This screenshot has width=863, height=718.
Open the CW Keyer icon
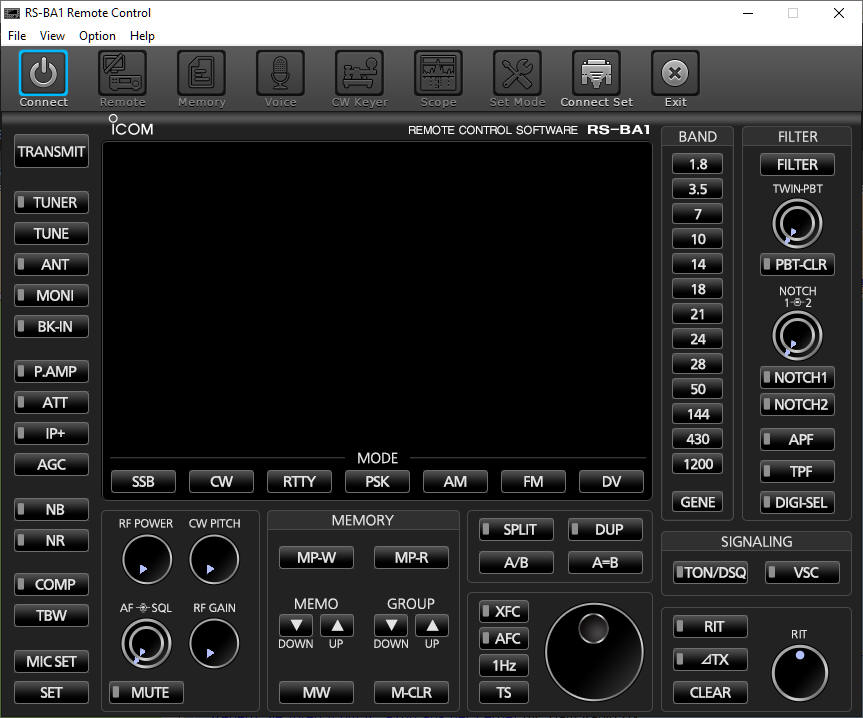(359, 74)
